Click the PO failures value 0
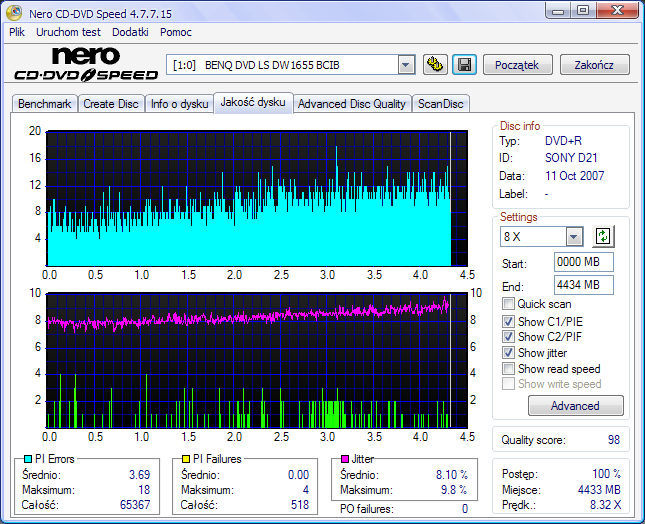This screenshot has height=524, width=645. 465,509
